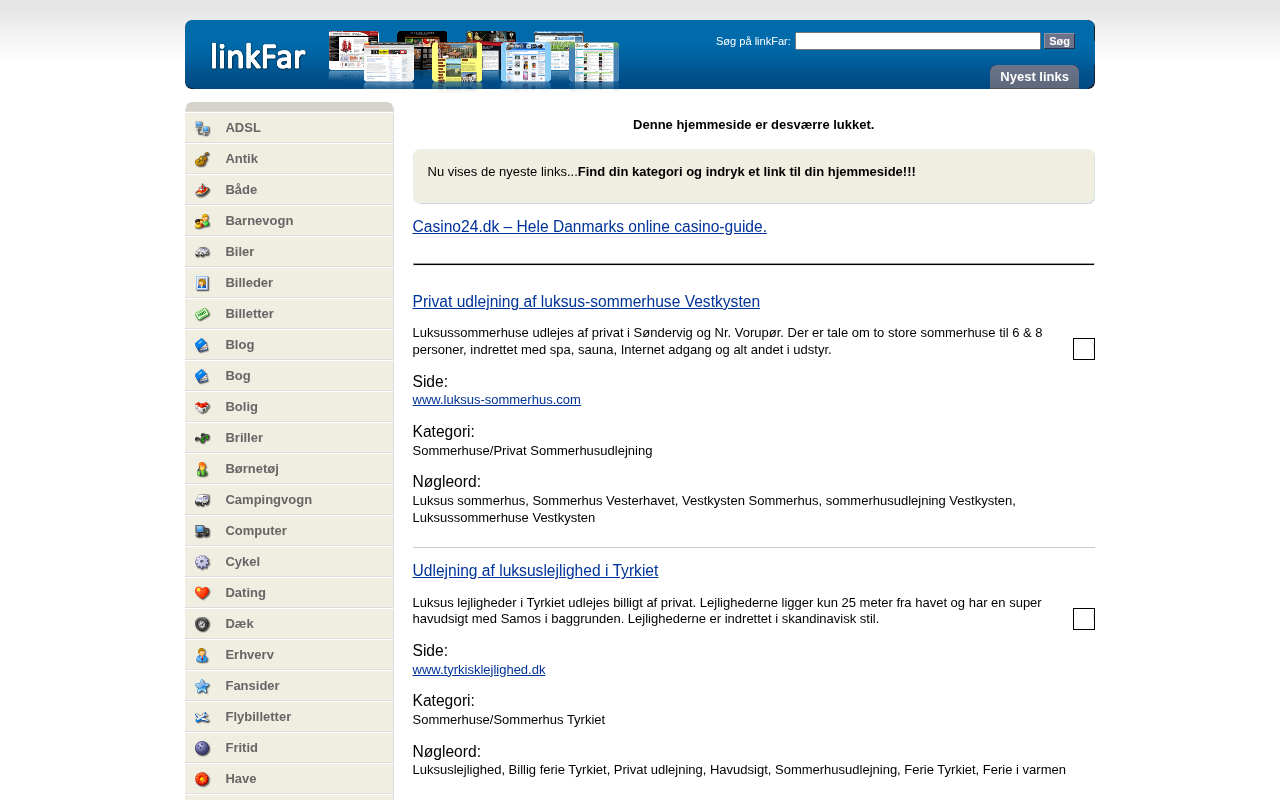The image size is (1280, 800).
Task: Click the Dæk tire icon
Action: point(203,624)
